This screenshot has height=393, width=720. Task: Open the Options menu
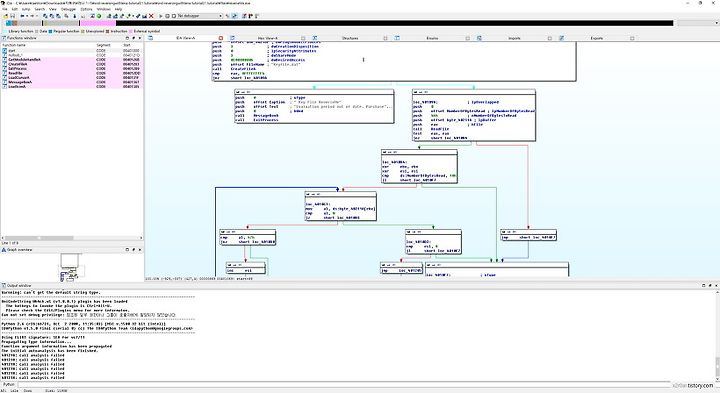[86, 9]
